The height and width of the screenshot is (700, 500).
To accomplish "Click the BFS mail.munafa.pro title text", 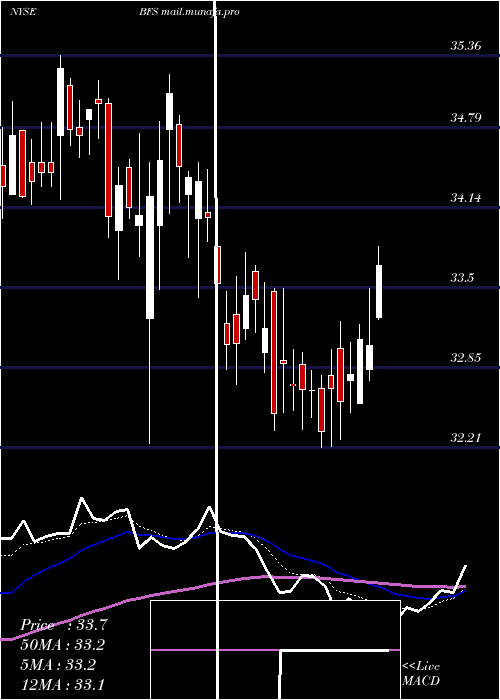I will [x=189, y=12].
